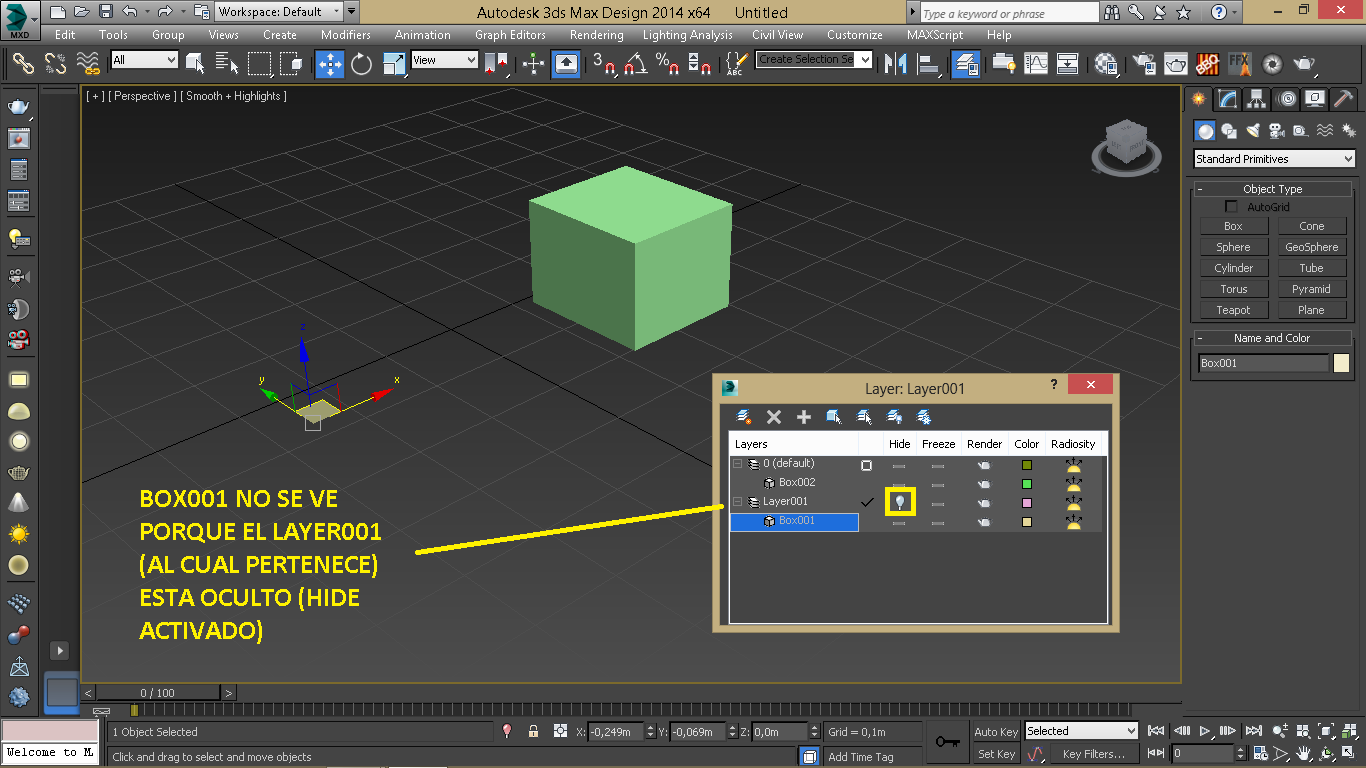The width and height of the screenshot is (1366, 768).
Task: Open the Modifiers menu
Action: click(346, 35)
